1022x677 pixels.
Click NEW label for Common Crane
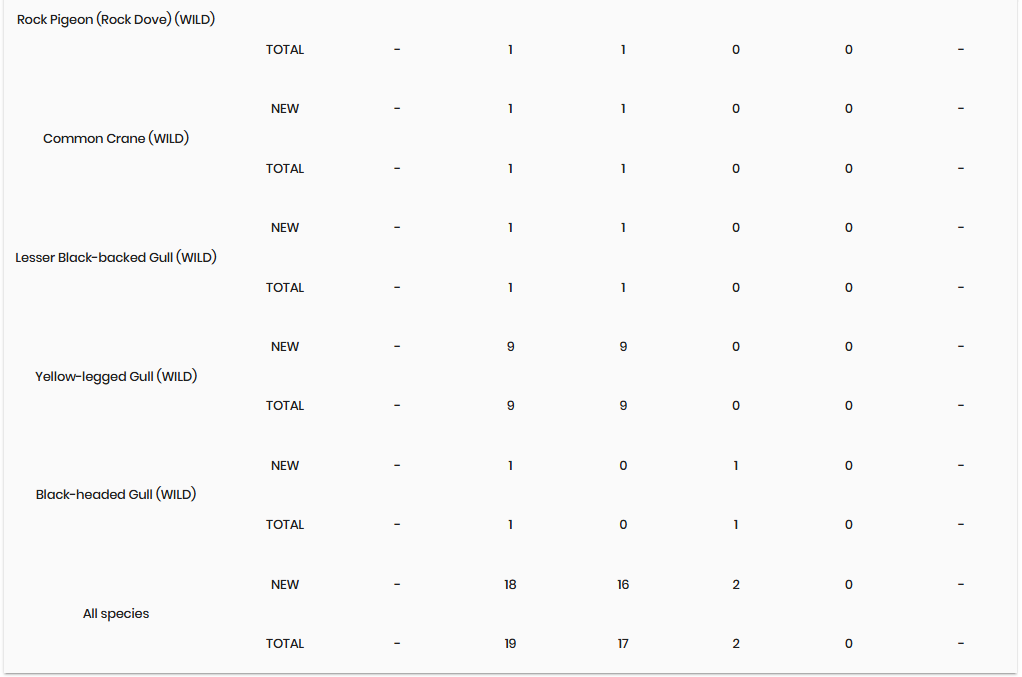285,109
